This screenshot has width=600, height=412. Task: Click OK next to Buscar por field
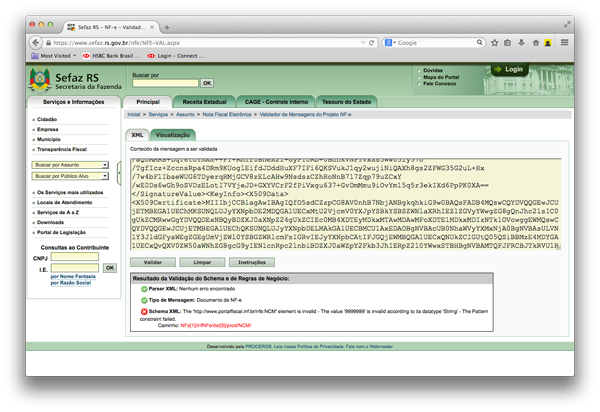click(x=207, y=83)
